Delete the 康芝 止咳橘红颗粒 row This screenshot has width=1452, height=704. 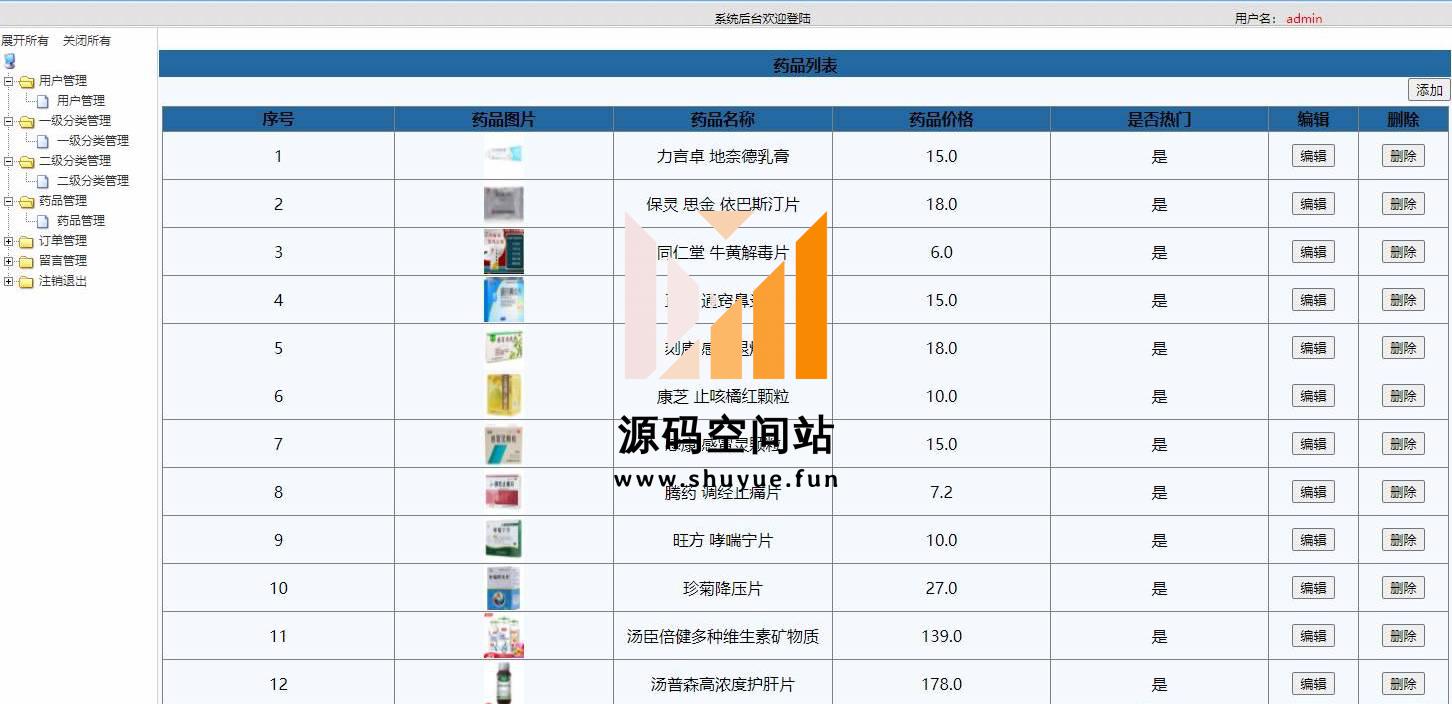click(1403, 396)
